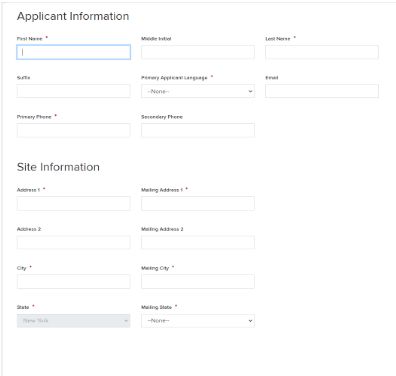Viewport: 396px width, 376px height.
Task: Open the Mailing State dropdown
Action: (x=198, y=321)
